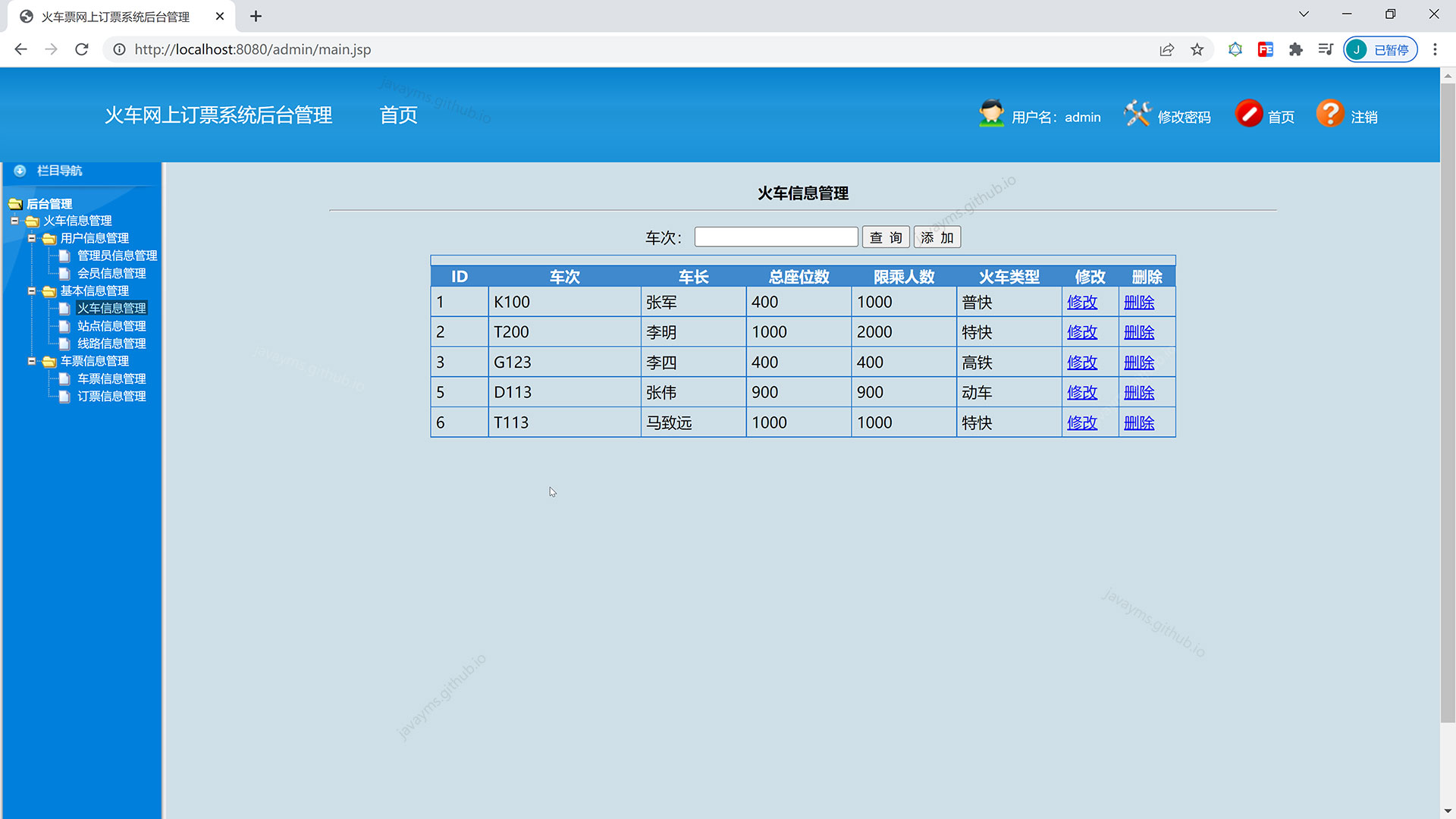Open 订票信息管理 in the sidebar
This screenshot has height=819, width=1456.
pyautogui.click(x=111, y=396)
